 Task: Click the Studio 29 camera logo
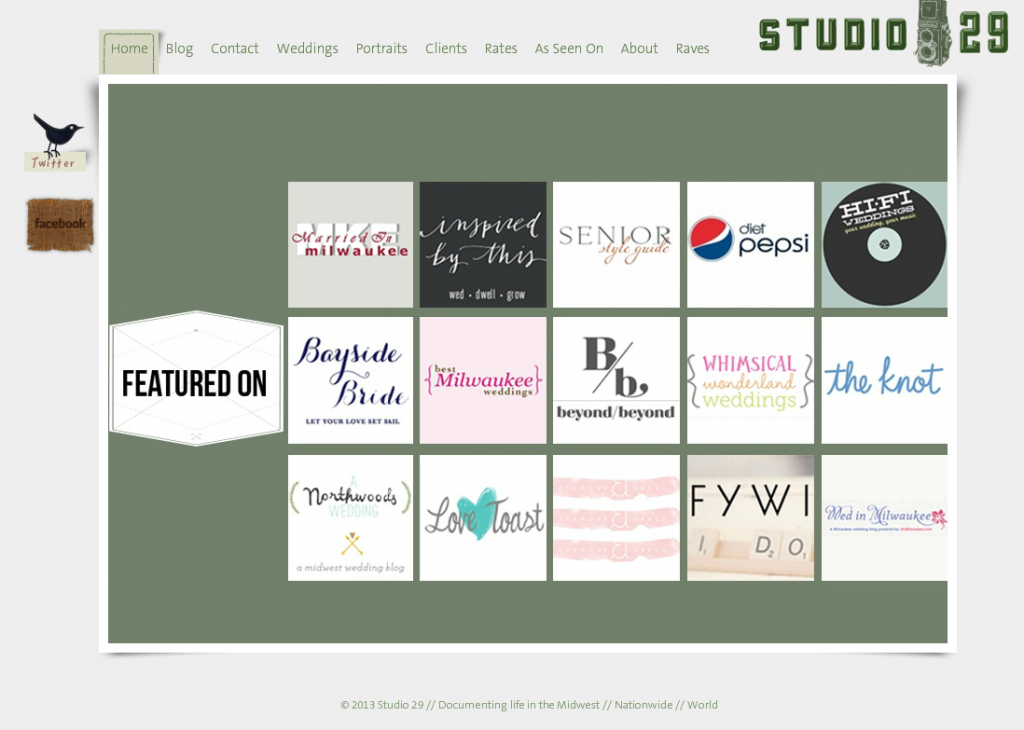884,33
